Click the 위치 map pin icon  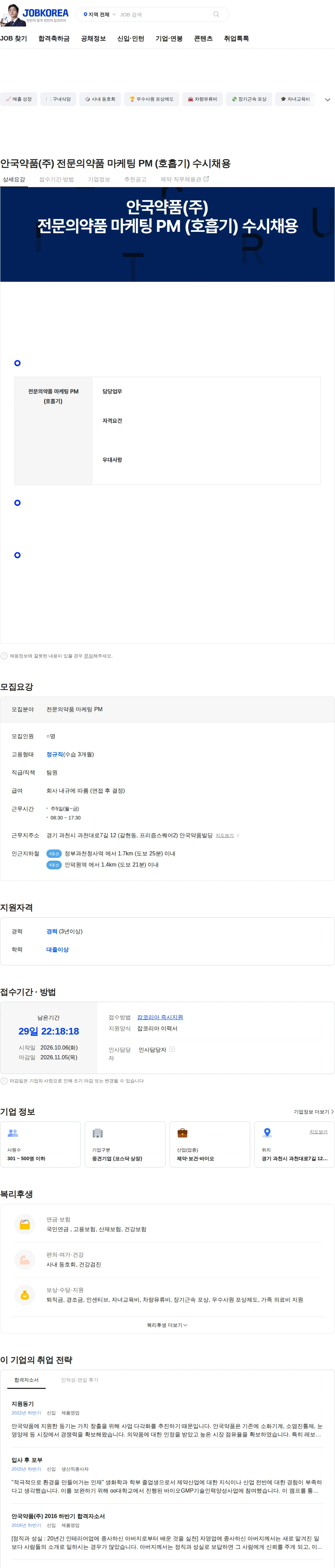[267, 1133]
